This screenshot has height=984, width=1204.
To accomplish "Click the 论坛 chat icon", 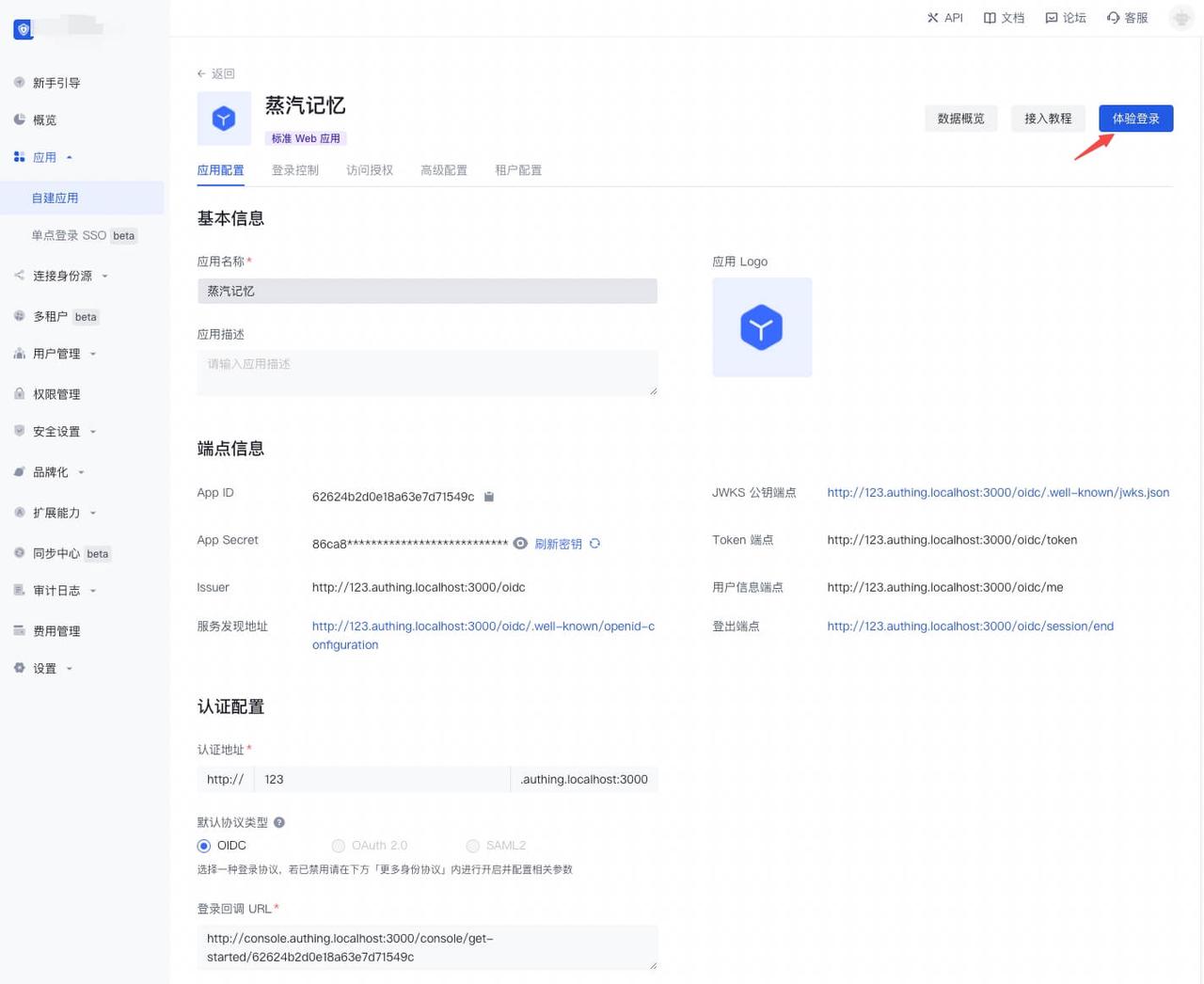I will pos(1052,18).
